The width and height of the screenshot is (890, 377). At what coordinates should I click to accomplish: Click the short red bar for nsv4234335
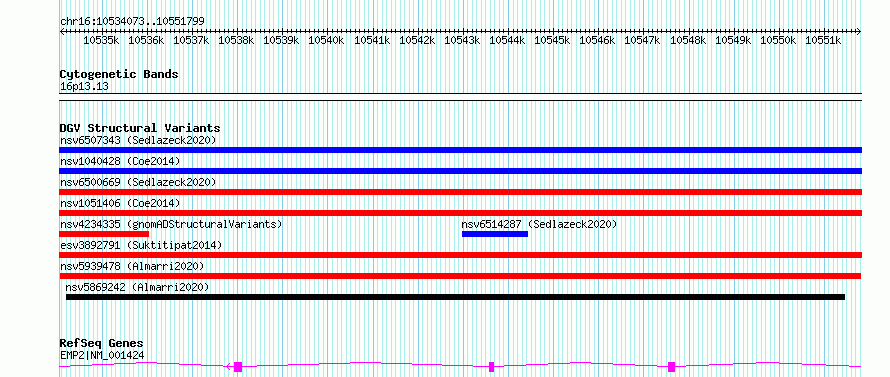coord(104,234)
